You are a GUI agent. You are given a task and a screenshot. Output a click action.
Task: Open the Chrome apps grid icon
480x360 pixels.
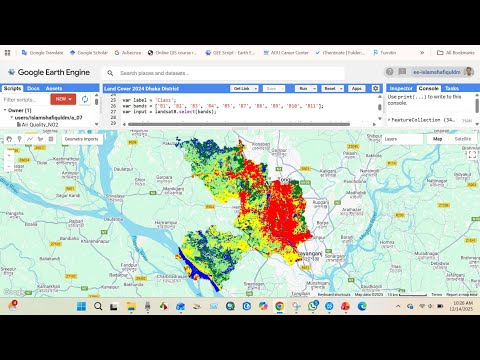pyautogui.click(x=7, y=53)
